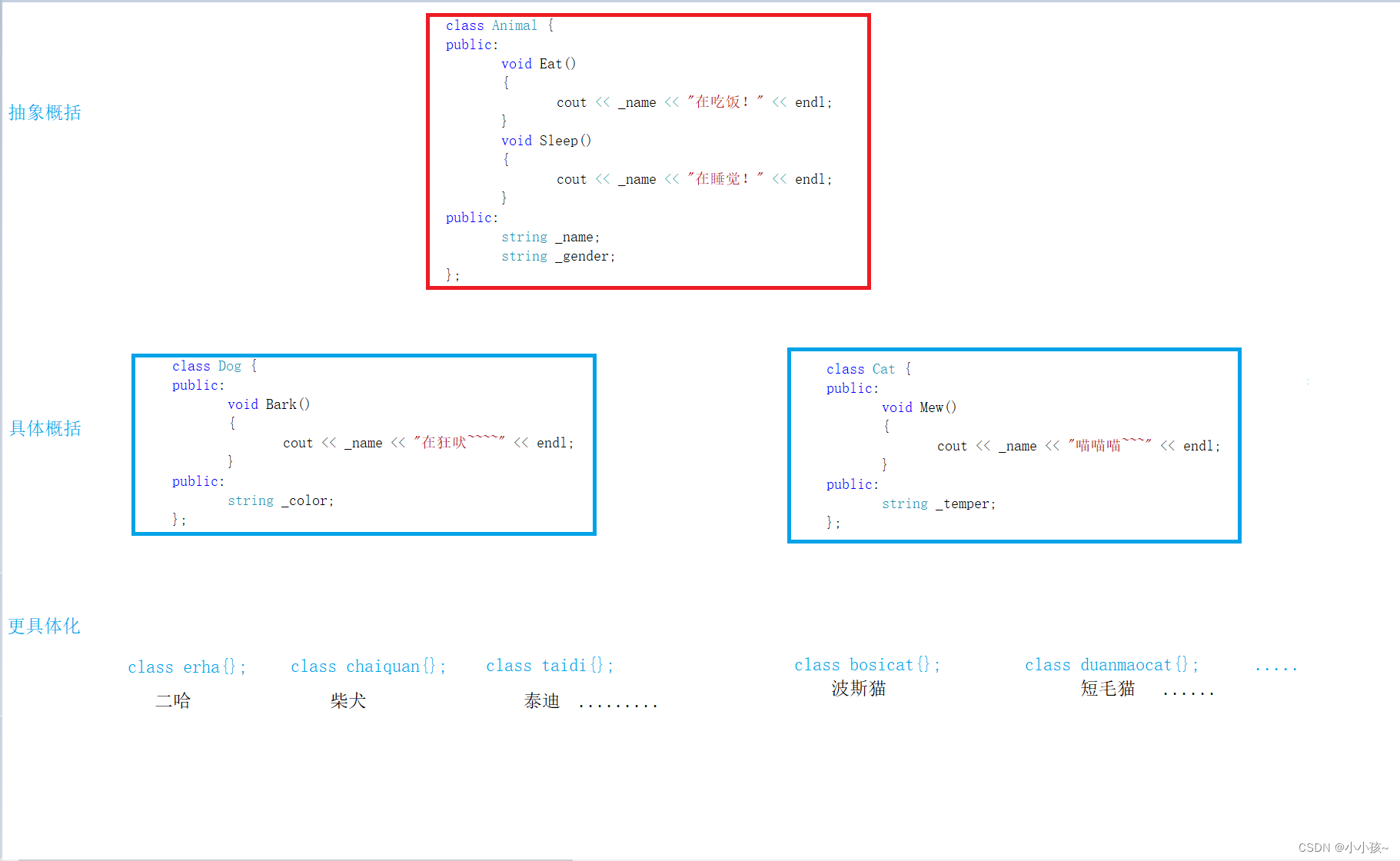1400x861 pixels.
Task: Click the '波斯猫' caption
Action: (x=859, y=688)
